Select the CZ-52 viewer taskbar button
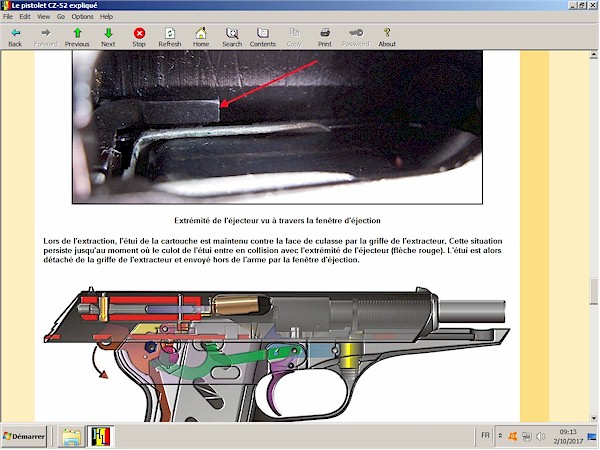This screenshot has width=600, height=450. pyautogui.click(x=101, y=437)
